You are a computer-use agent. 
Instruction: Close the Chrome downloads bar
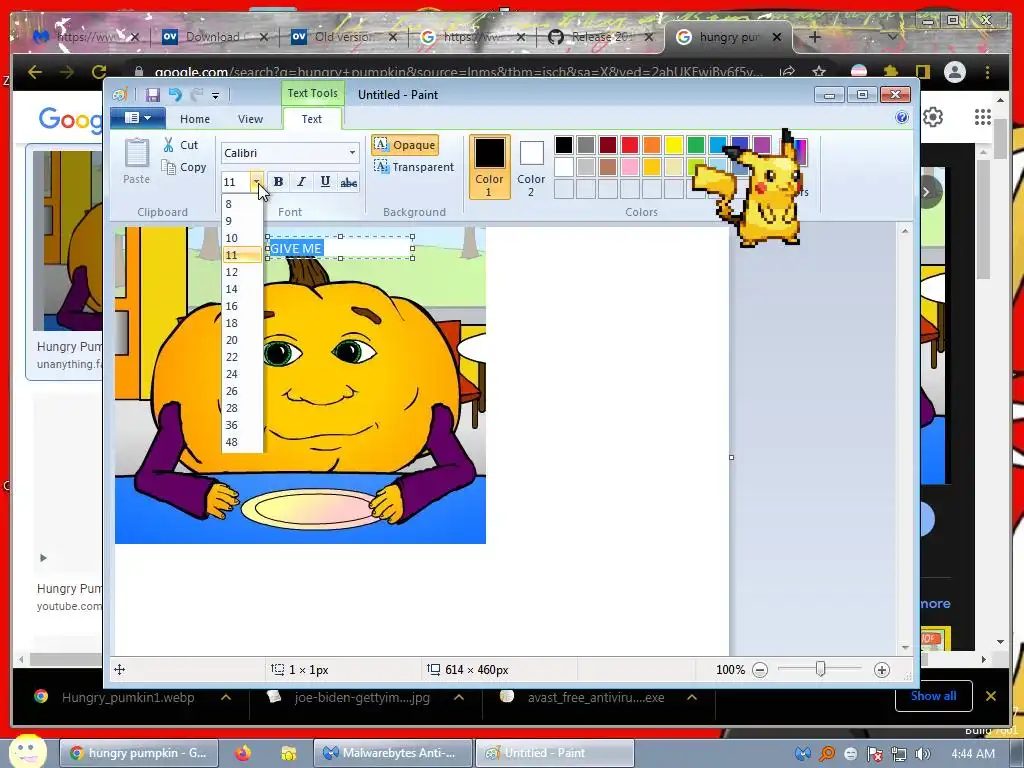pyautogui.click(x=991, y=696)
